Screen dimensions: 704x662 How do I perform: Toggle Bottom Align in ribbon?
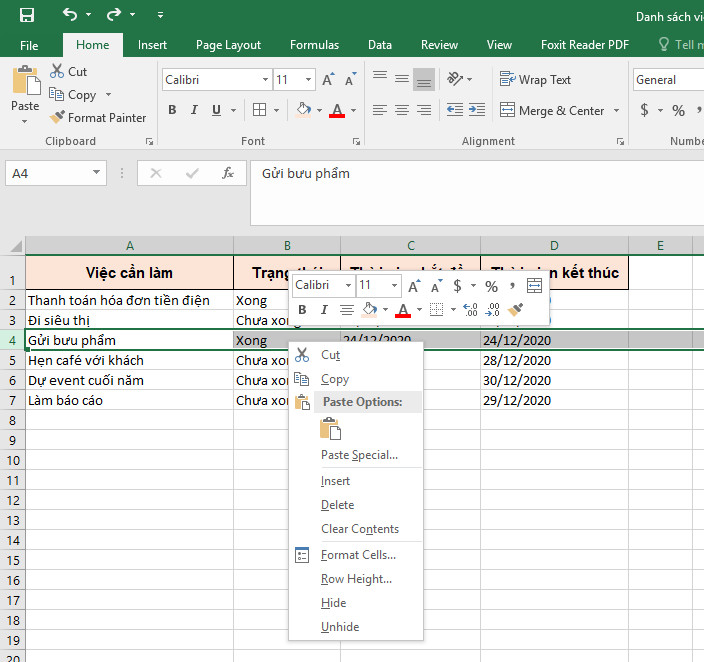424,79
